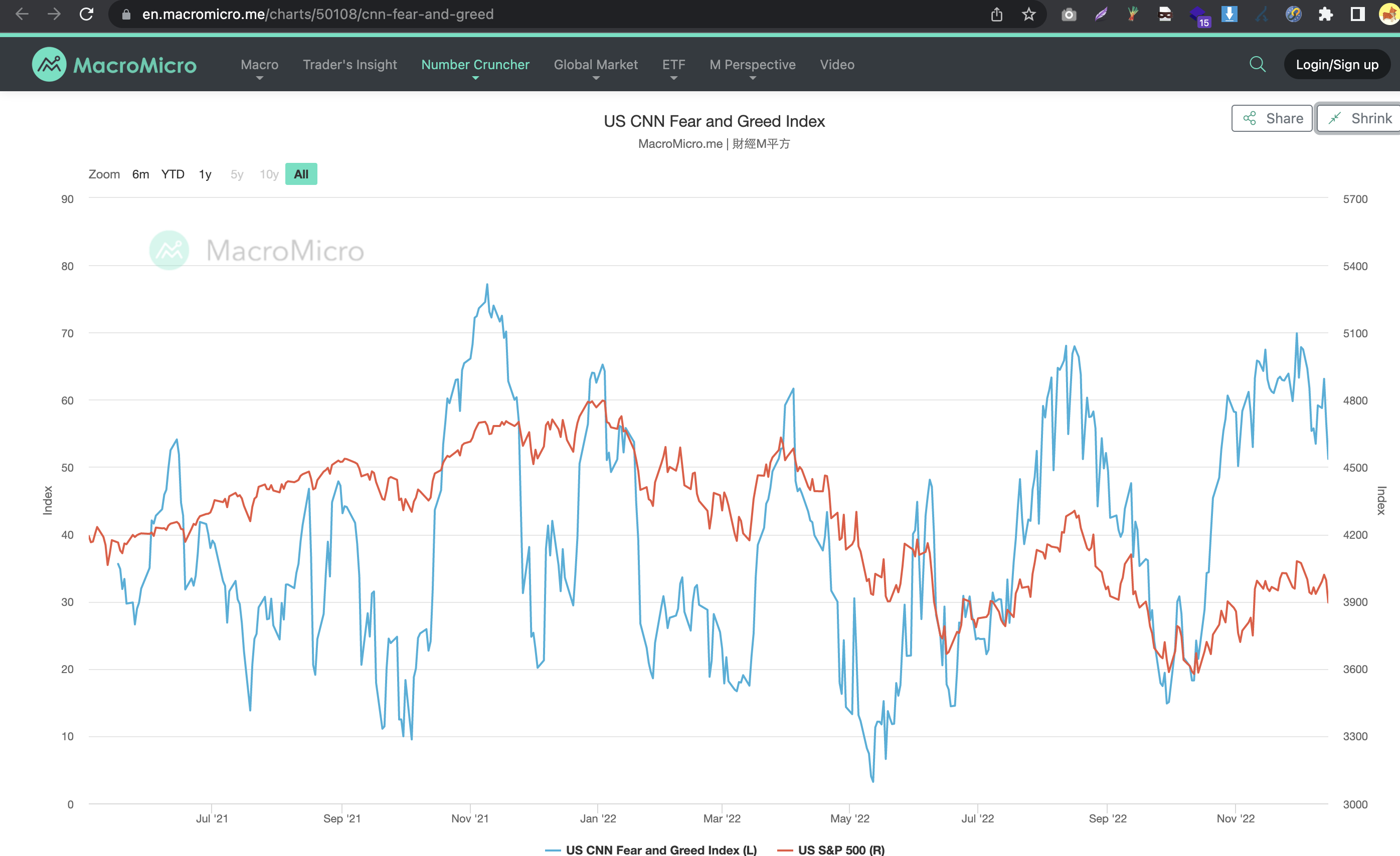This screenshot has height=856, width=1400.
Task: Click the chart title US CNN Fear and Greed Index
Action: pos(714,121)
